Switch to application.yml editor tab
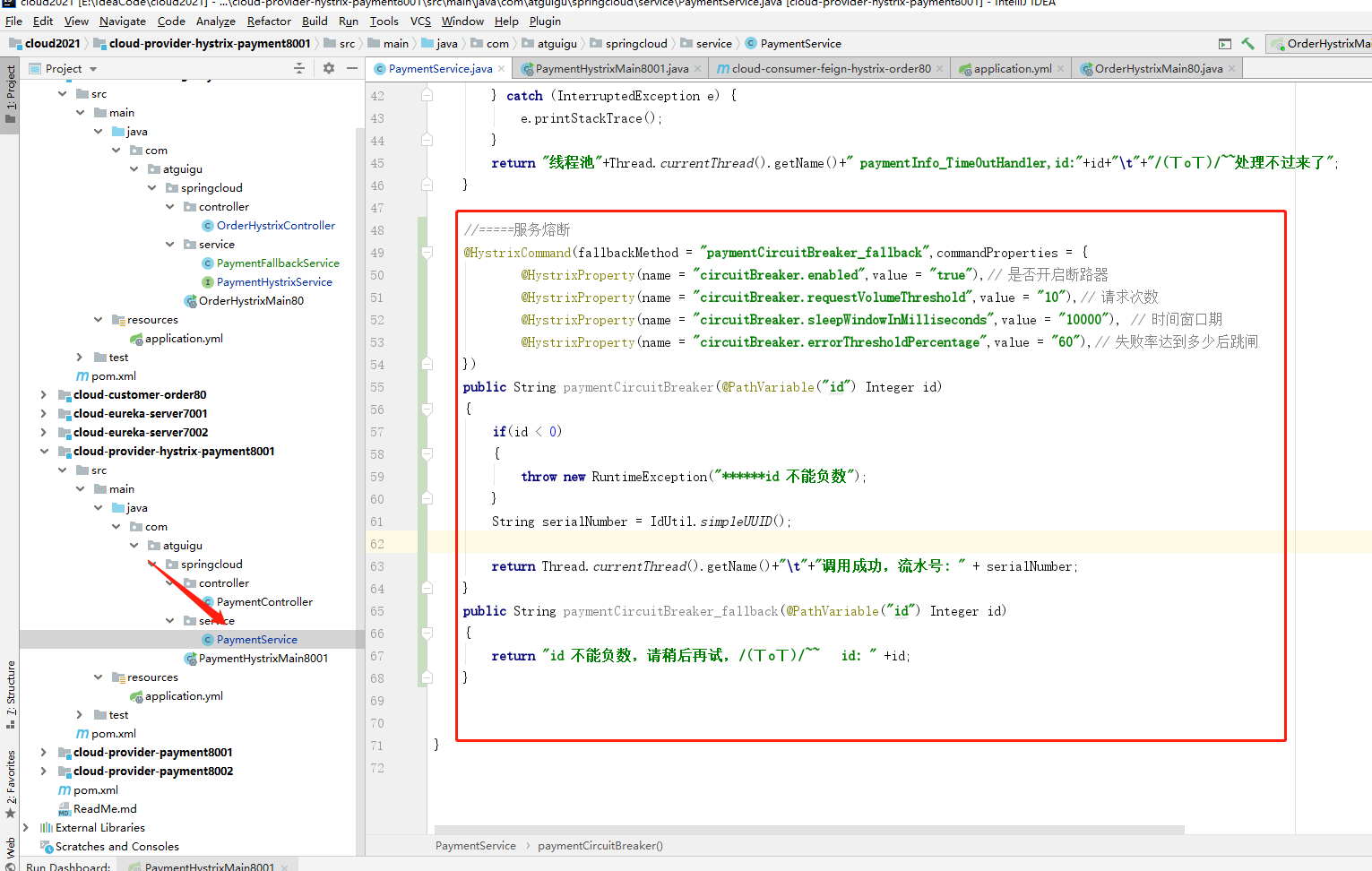 (1013, 68)
